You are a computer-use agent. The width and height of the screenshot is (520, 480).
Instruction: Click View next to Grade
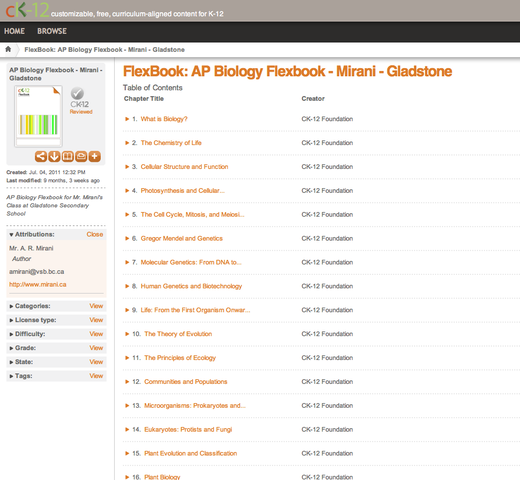96,348
